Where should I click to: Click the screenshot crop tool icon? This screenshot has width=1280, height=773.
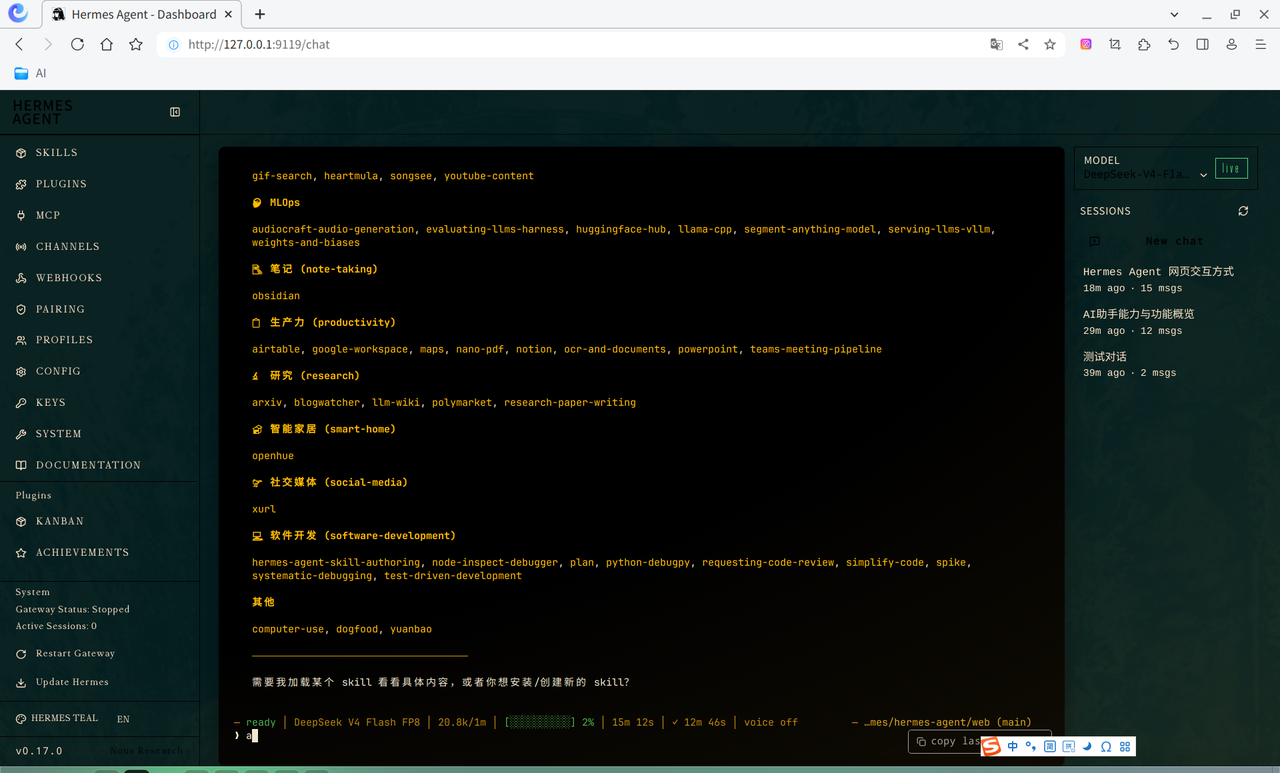1115,44
